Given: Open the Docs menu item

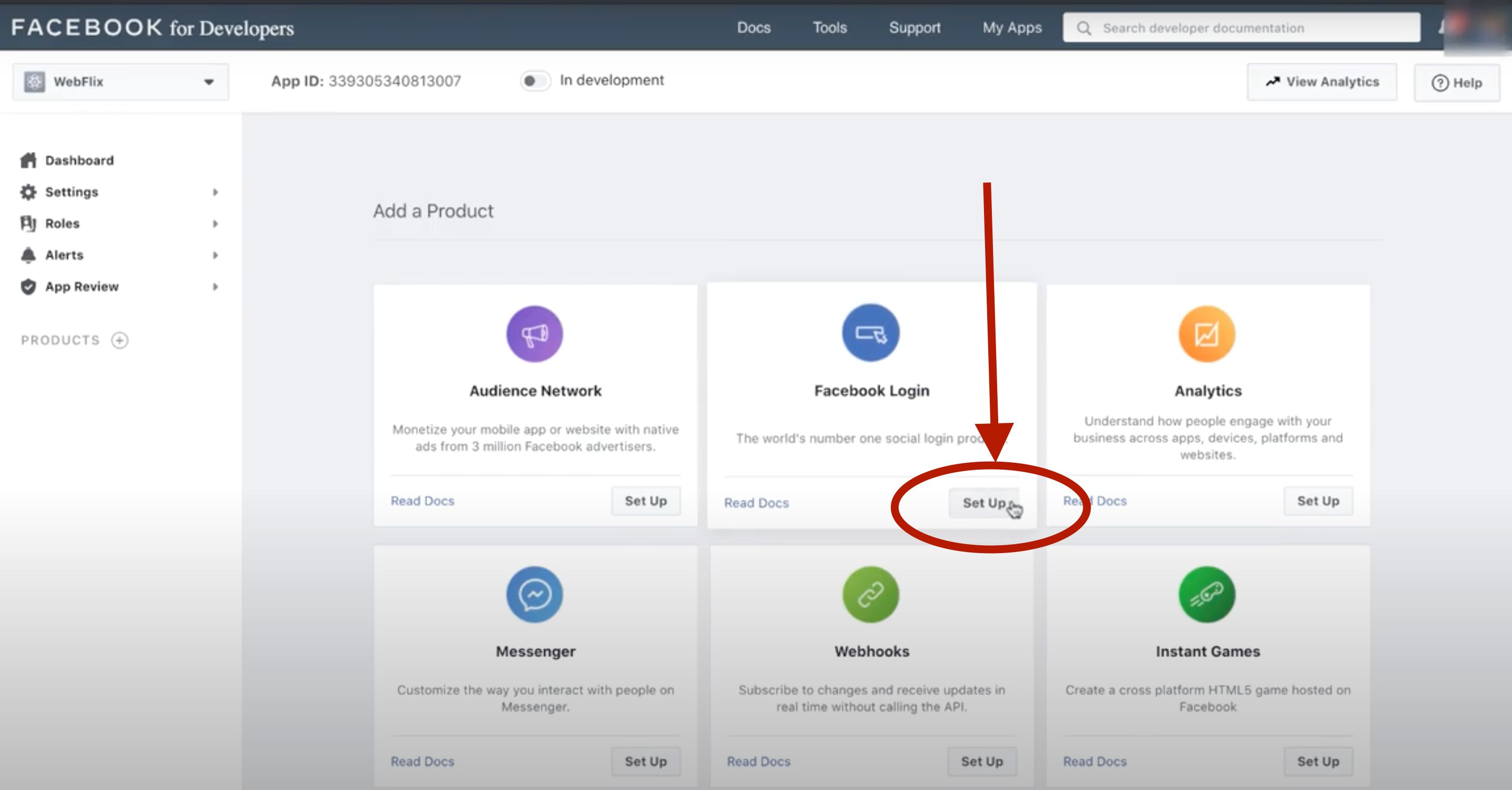Looking at the screenshot, I should (x=753, y=28).
